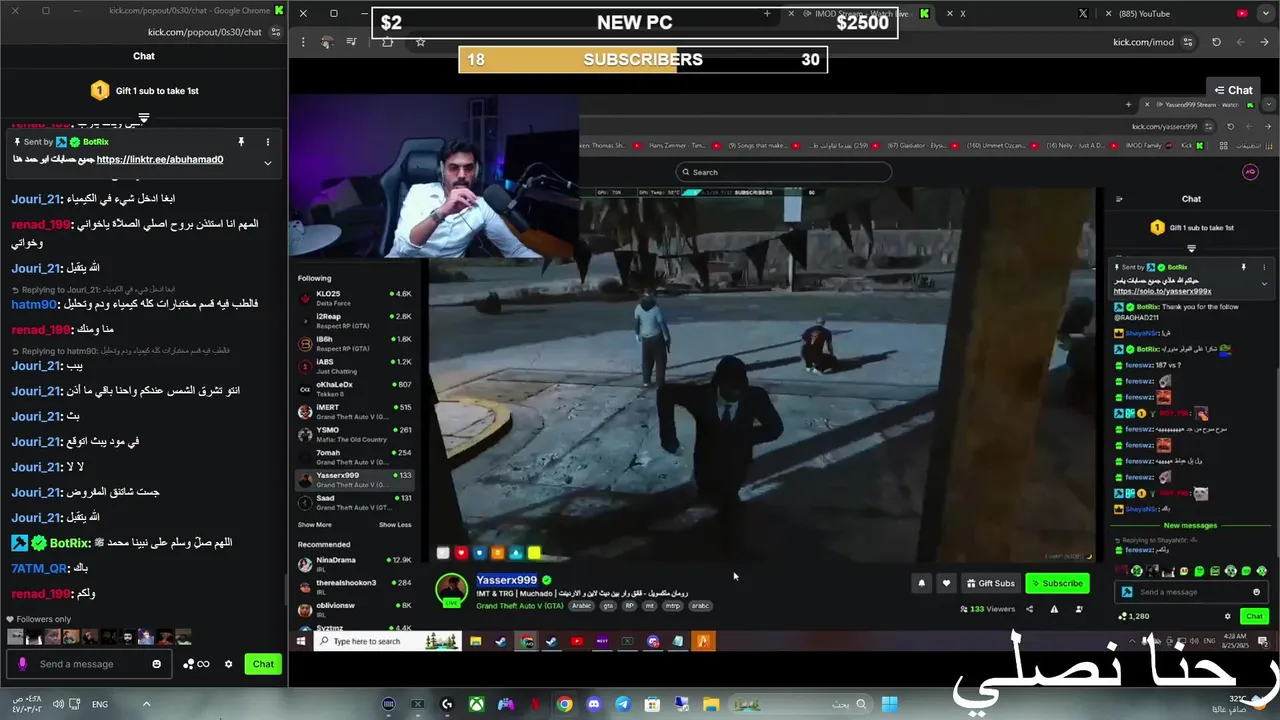Screen dimensions: 1280x720
Task: Click the Yasserx999 channel name
Action: [x=506, y=580]
